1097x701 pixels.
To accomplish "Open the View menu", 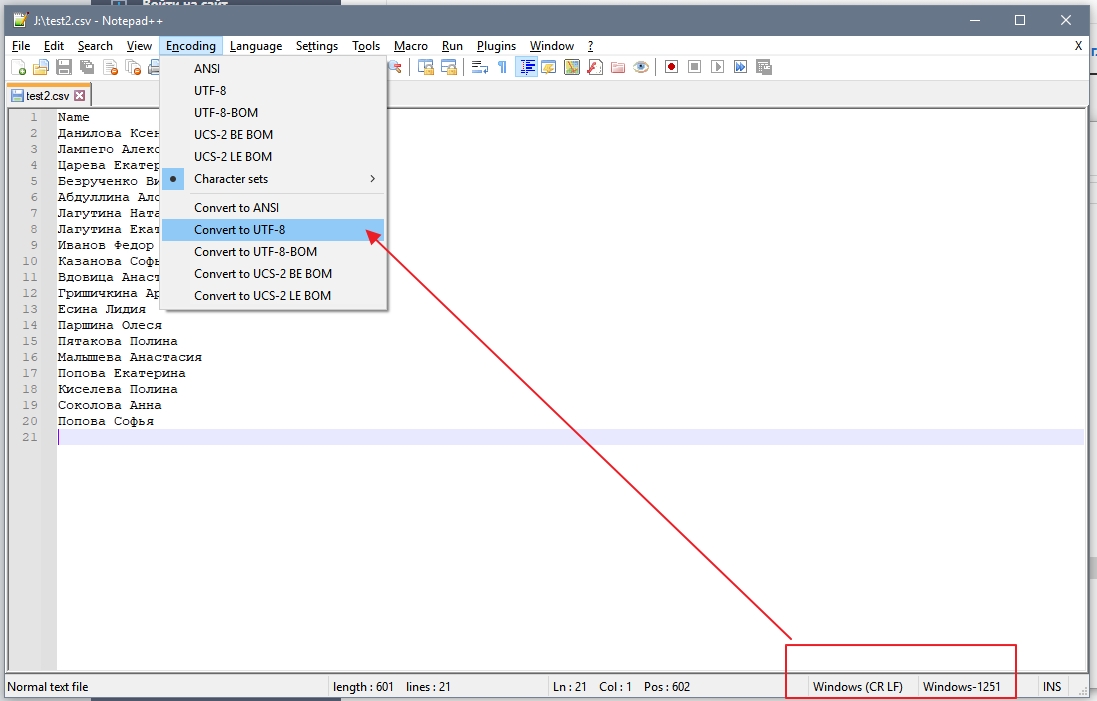I will pos(139,45).
